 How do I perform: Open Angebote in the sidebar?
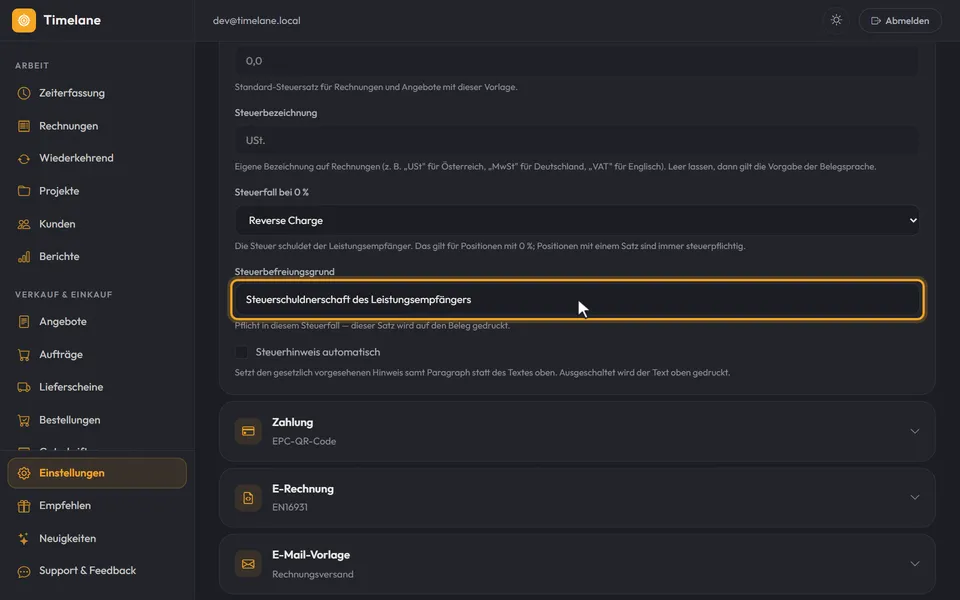(x=97, y=321)
